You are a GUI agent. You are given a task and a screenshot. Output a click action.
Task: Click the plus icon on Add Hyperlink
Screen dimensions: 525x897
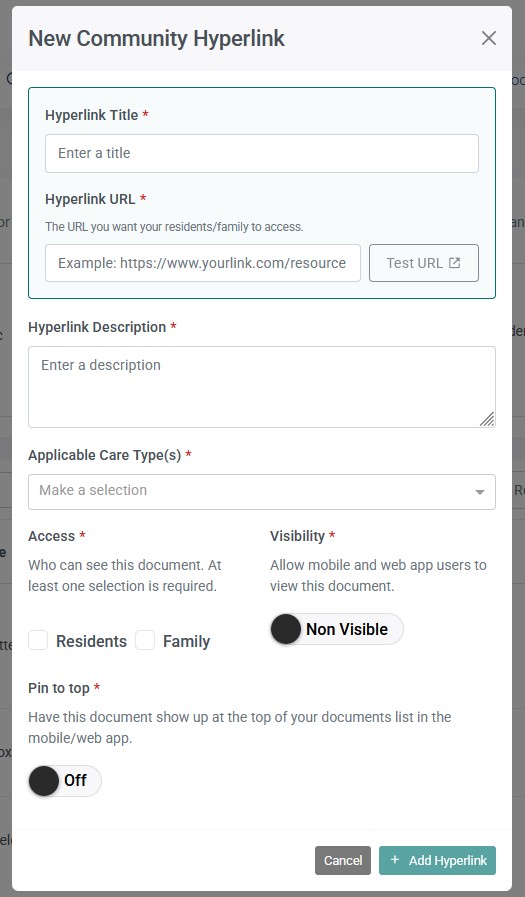395,859
